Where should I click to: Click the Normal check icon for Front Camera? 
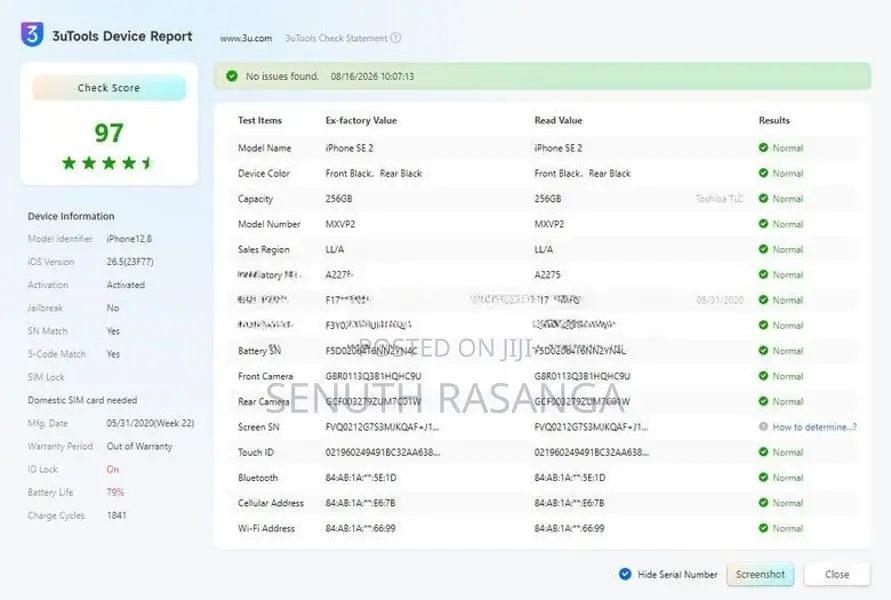pos(763,376)
